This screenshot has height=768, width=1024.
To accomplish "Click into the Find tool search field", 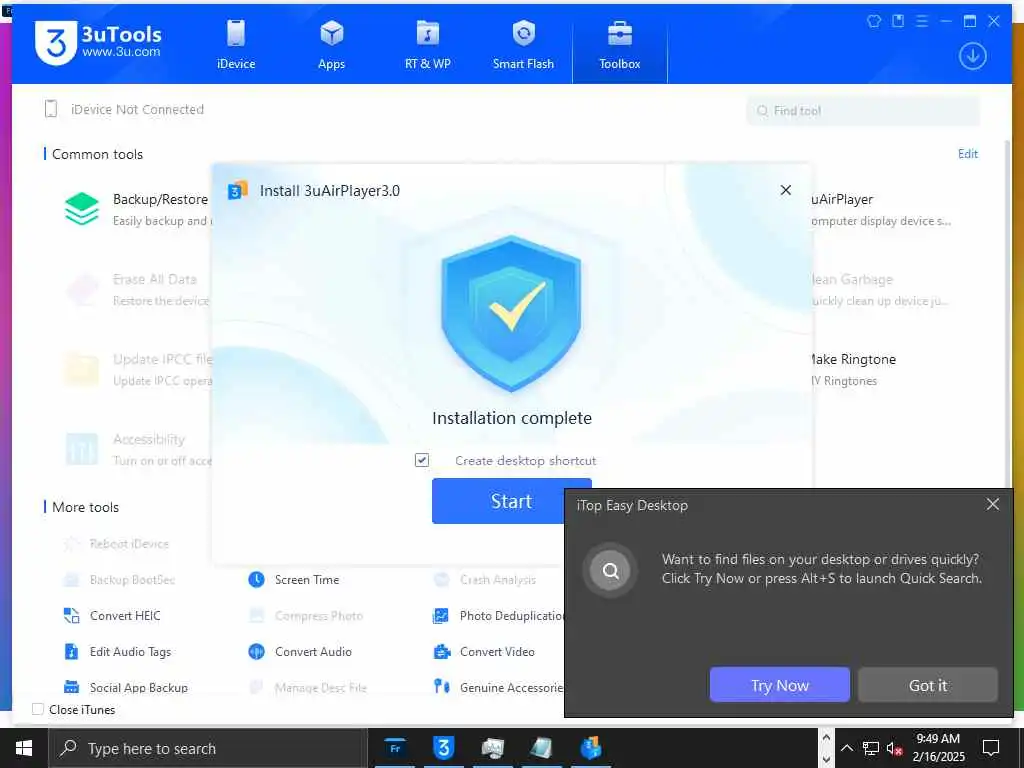I will pos(863,111).
